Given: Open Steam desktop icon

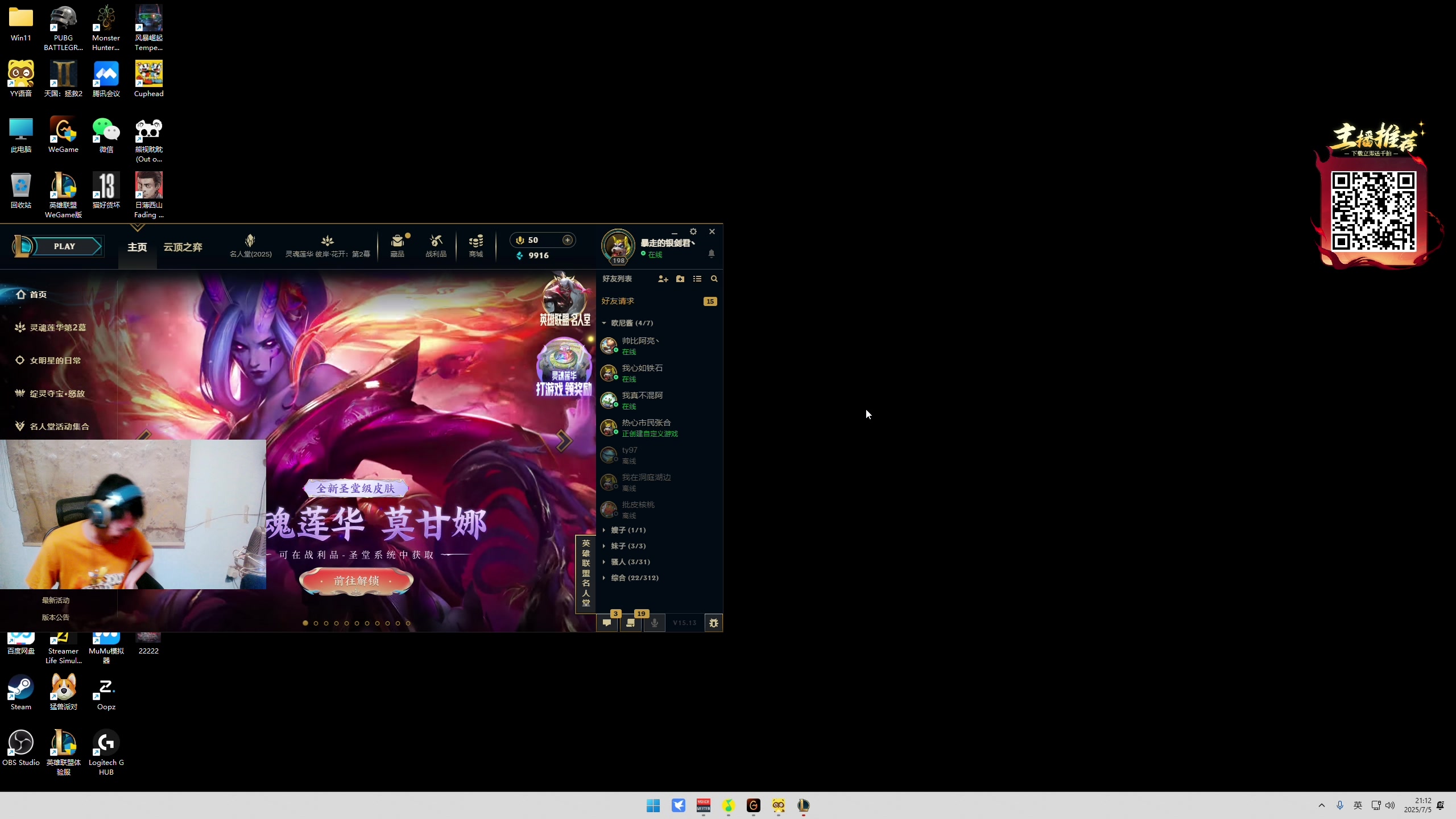Looking at the screenshot, I should [20, 693].
